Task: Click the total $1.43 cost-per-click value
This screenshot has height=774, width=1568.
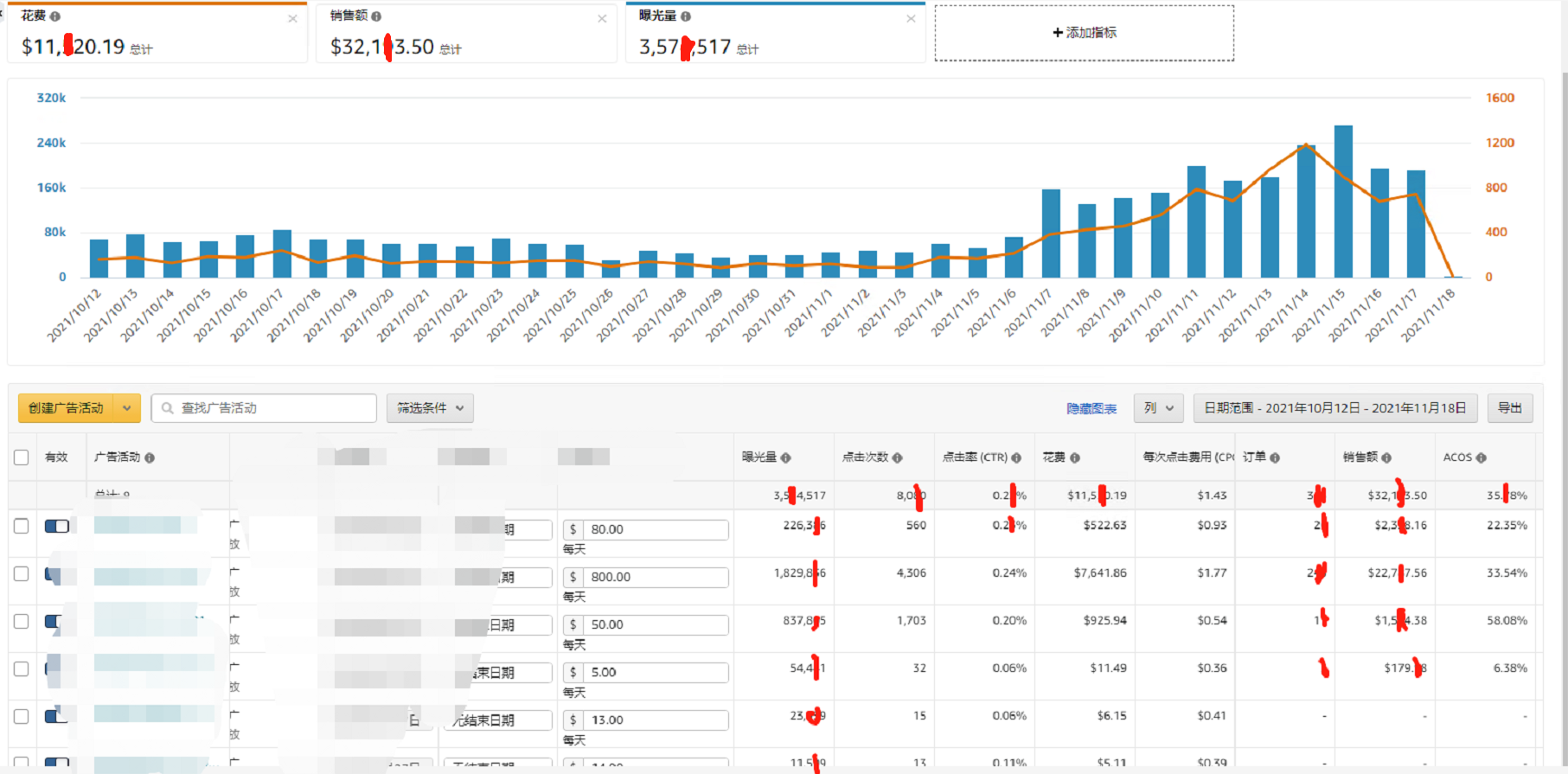Action: [1213, 496]
